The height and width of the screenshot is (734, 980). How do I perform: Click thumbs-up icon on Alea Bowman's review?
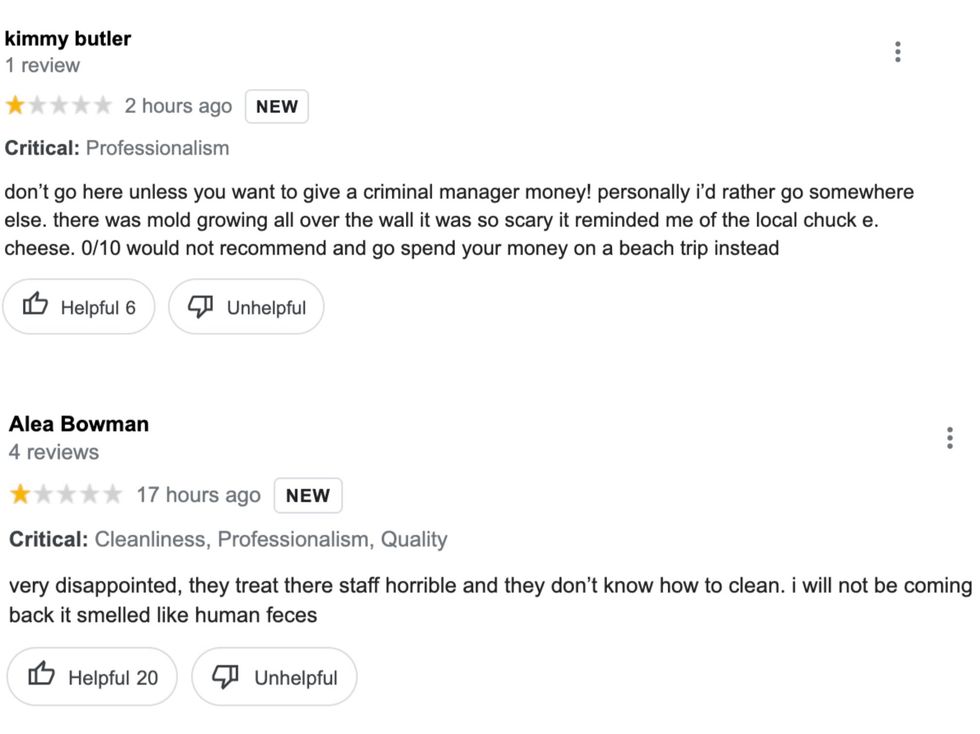42,675
